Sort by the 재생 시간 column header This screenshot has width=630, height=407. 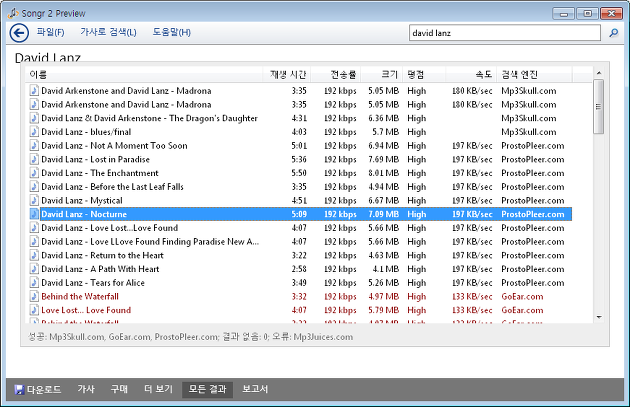click(287, 74)
